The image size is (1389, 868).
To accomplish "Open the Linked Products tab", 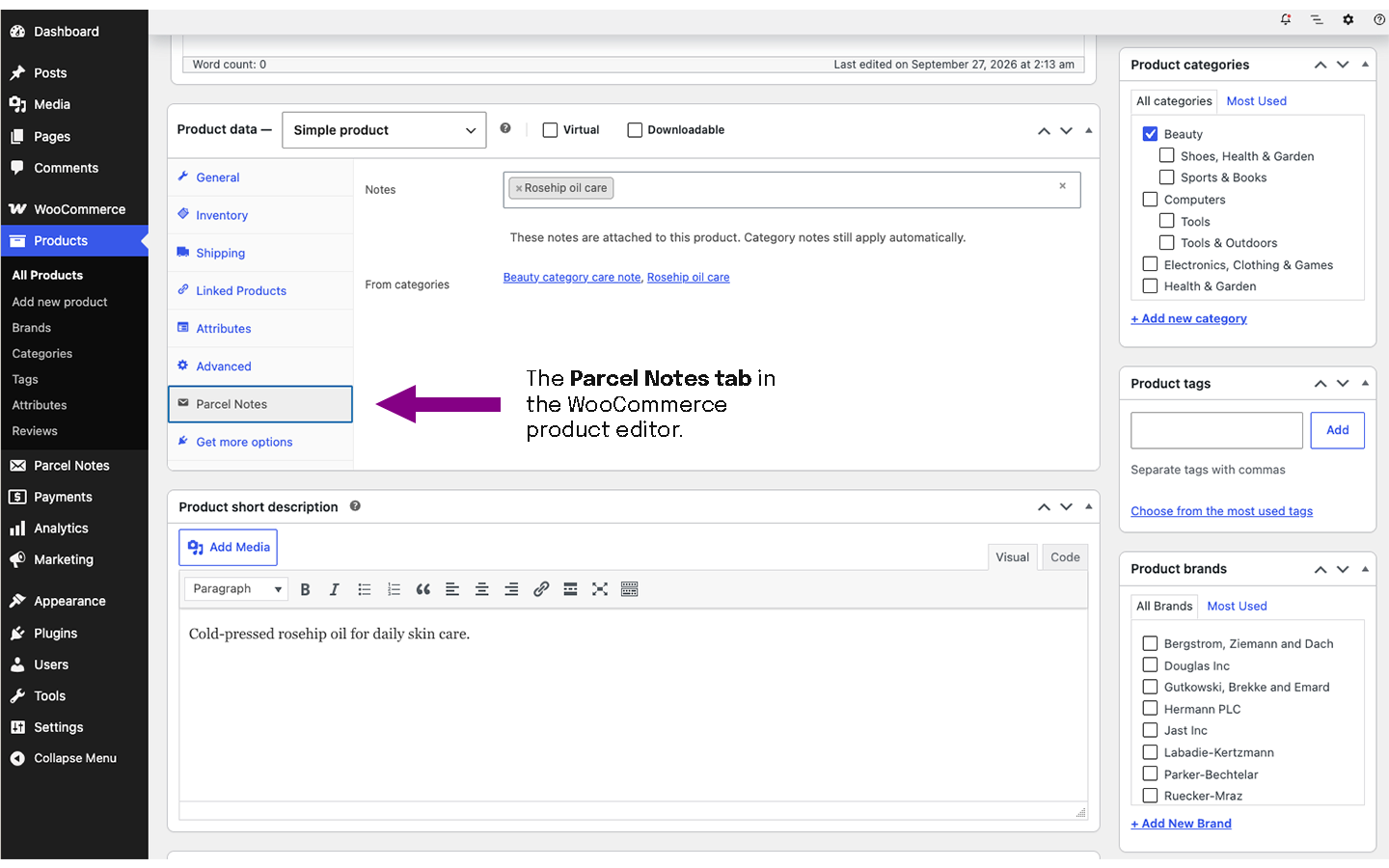I will click(260, 290).
